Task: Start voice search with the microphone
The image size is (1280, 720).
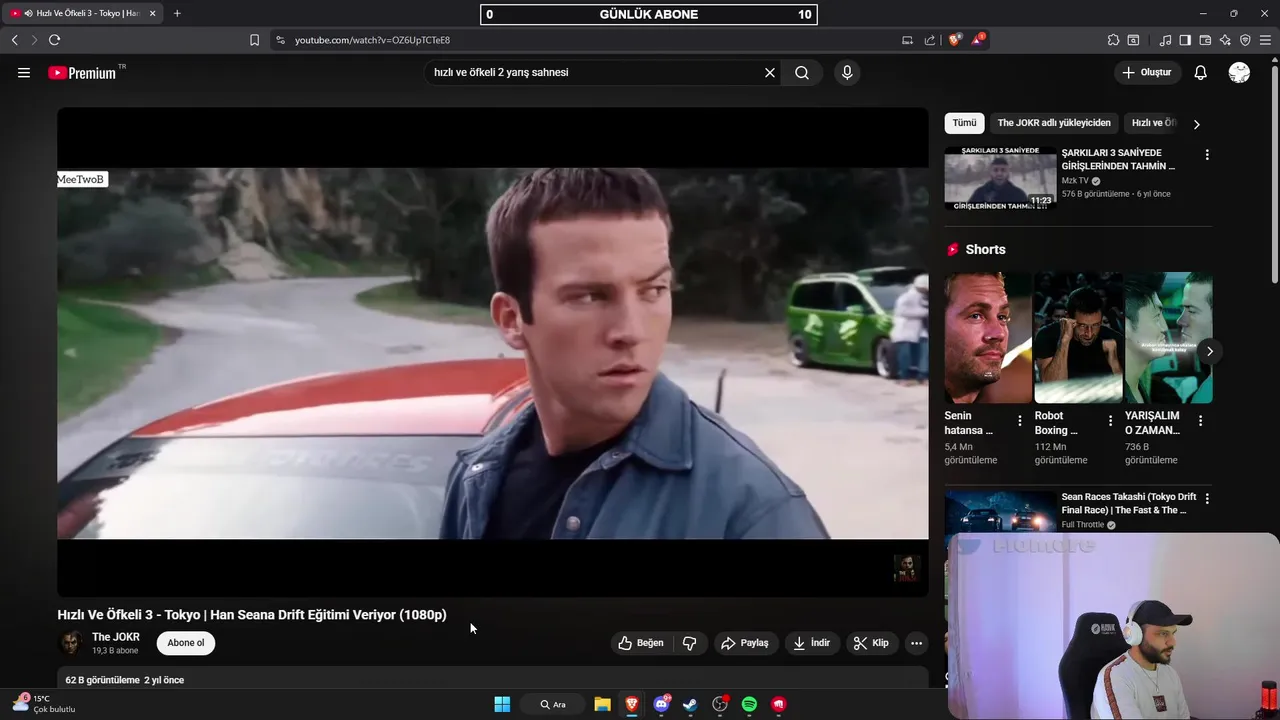Action: (847, 72)
